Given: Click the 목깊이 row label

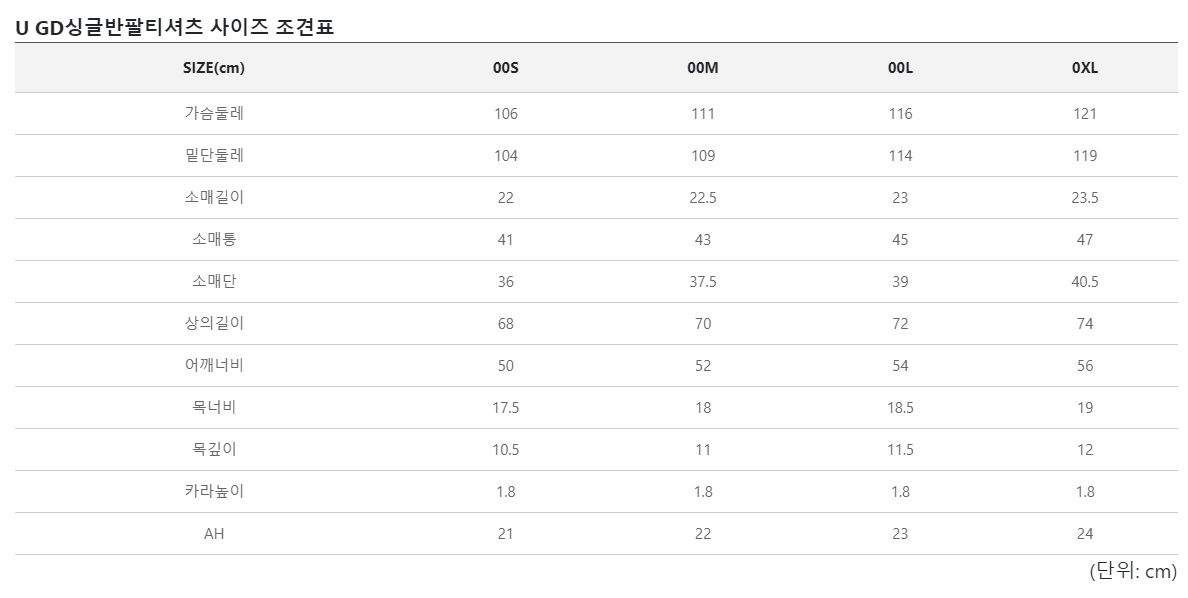Looking at the screenshot, I should pyautogui.click(x=214, y=449).
